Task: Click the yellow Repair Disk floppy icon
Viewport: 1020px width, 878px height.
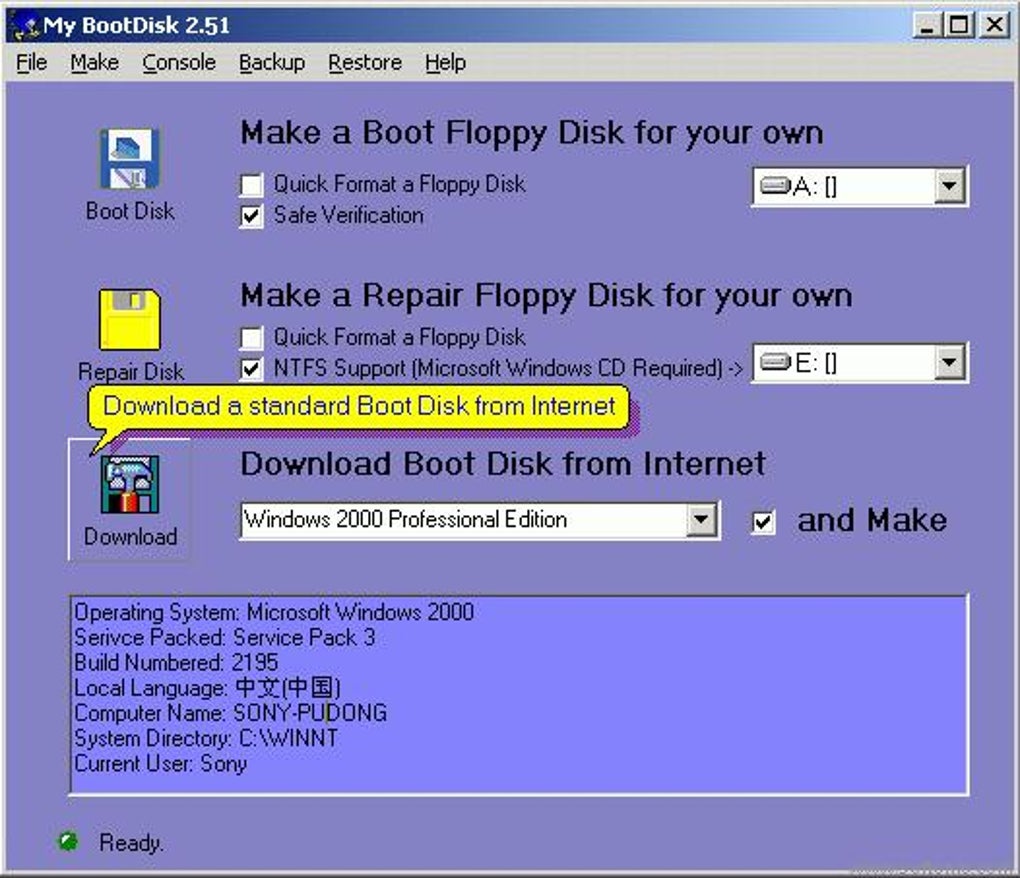Action: (x=129, y=320)
